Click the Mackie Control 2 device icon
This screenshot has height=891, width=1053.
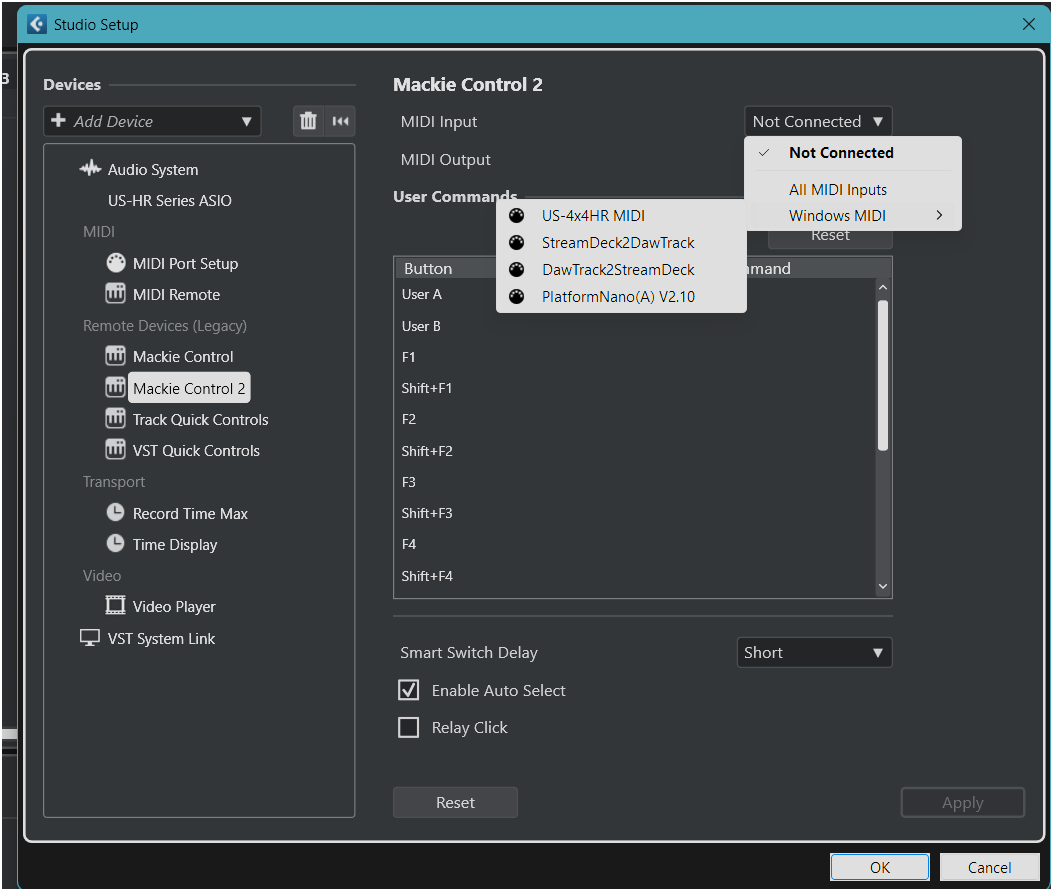116,387
